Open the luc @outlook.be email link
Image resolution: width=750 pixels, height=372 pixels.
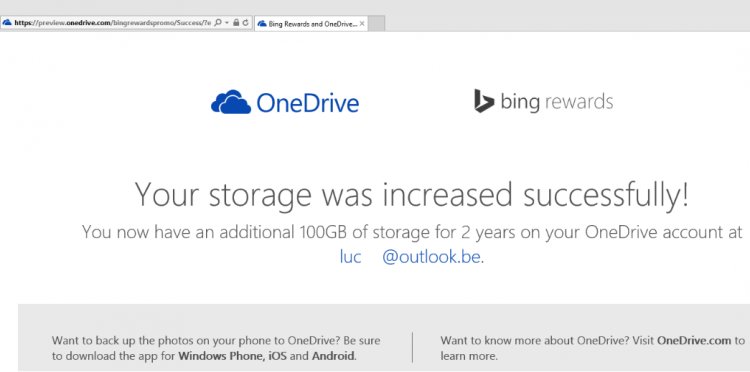click(x=410, y=257)
